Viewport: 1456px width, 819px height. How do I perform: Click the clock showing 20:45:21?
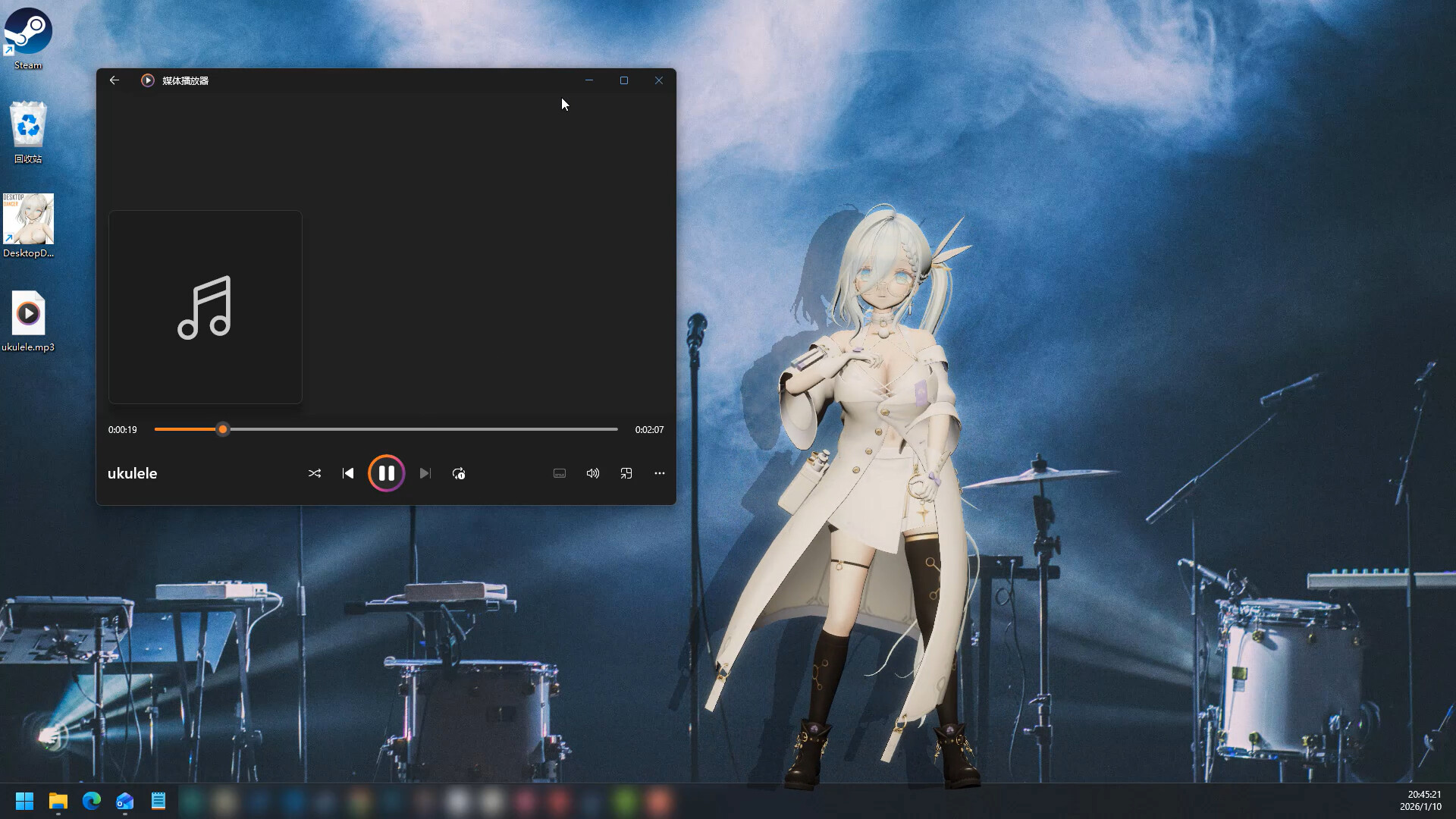tap(1424, 795)
